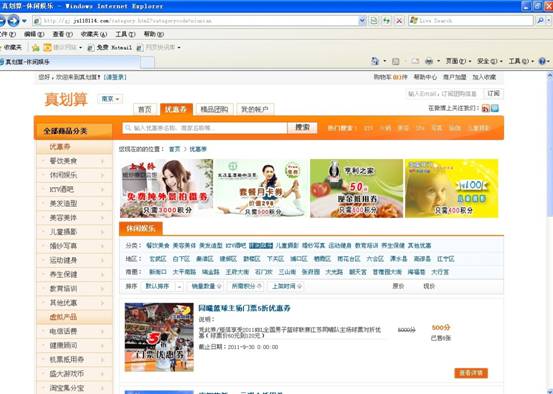Viewport: 553px width, 394px height.
Task: Select the 真划算-休闲娱乐 browser tab
Action: pos(70,62)
